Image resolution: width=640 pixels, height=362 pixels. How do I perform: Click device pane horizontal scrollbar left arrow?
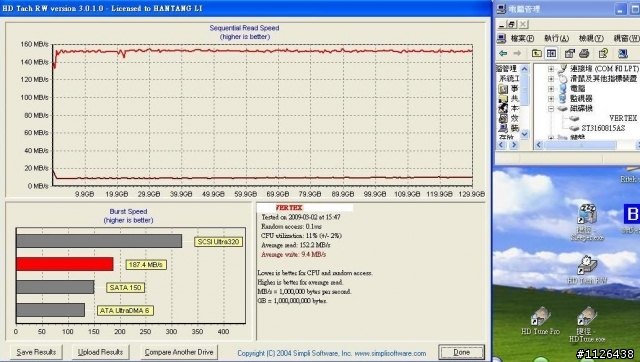point(539,145)
